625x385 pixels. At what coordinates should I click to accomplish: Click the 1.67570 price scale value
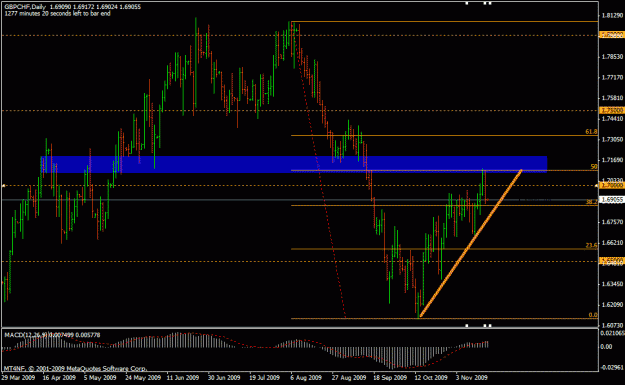pyautogui.click(x=612, y=222)
